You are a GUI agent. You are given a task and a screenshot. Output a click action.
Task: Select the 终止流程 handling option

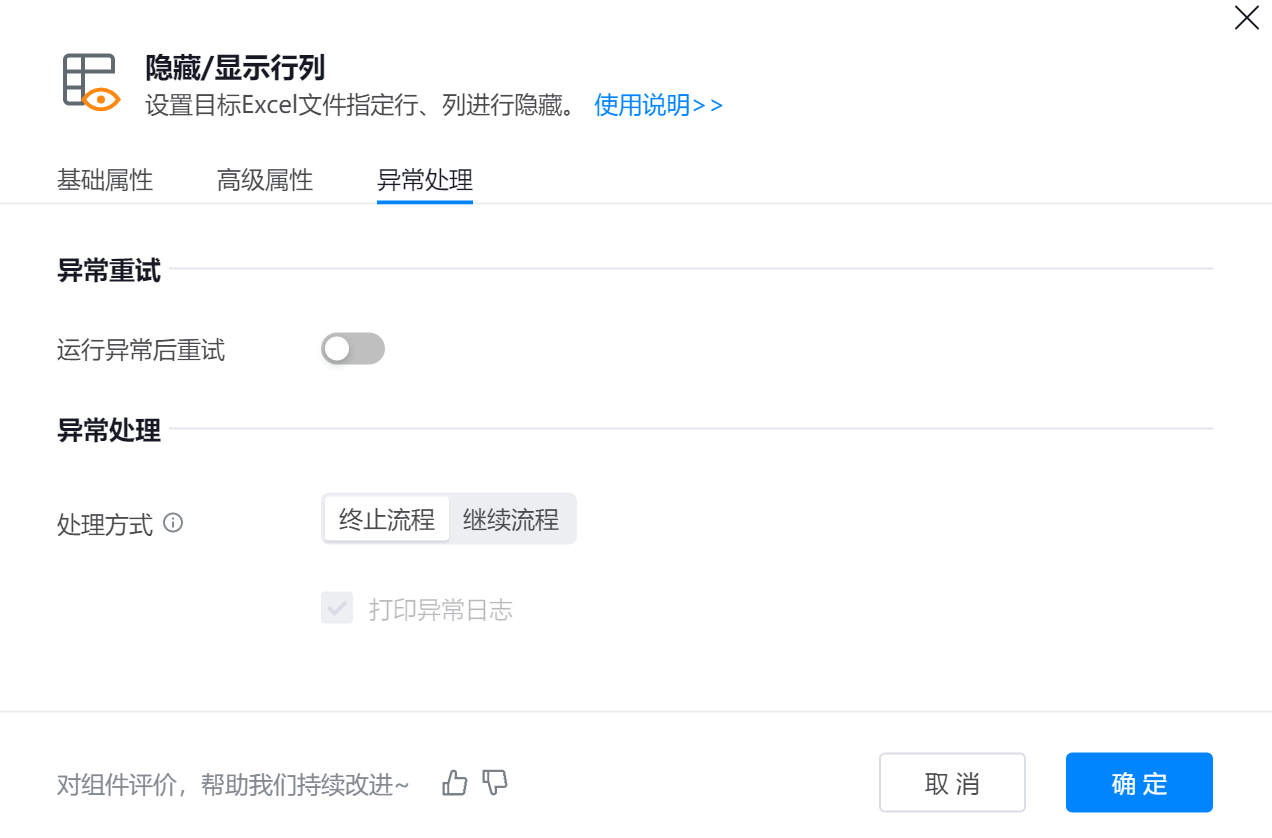click(387, 520)
